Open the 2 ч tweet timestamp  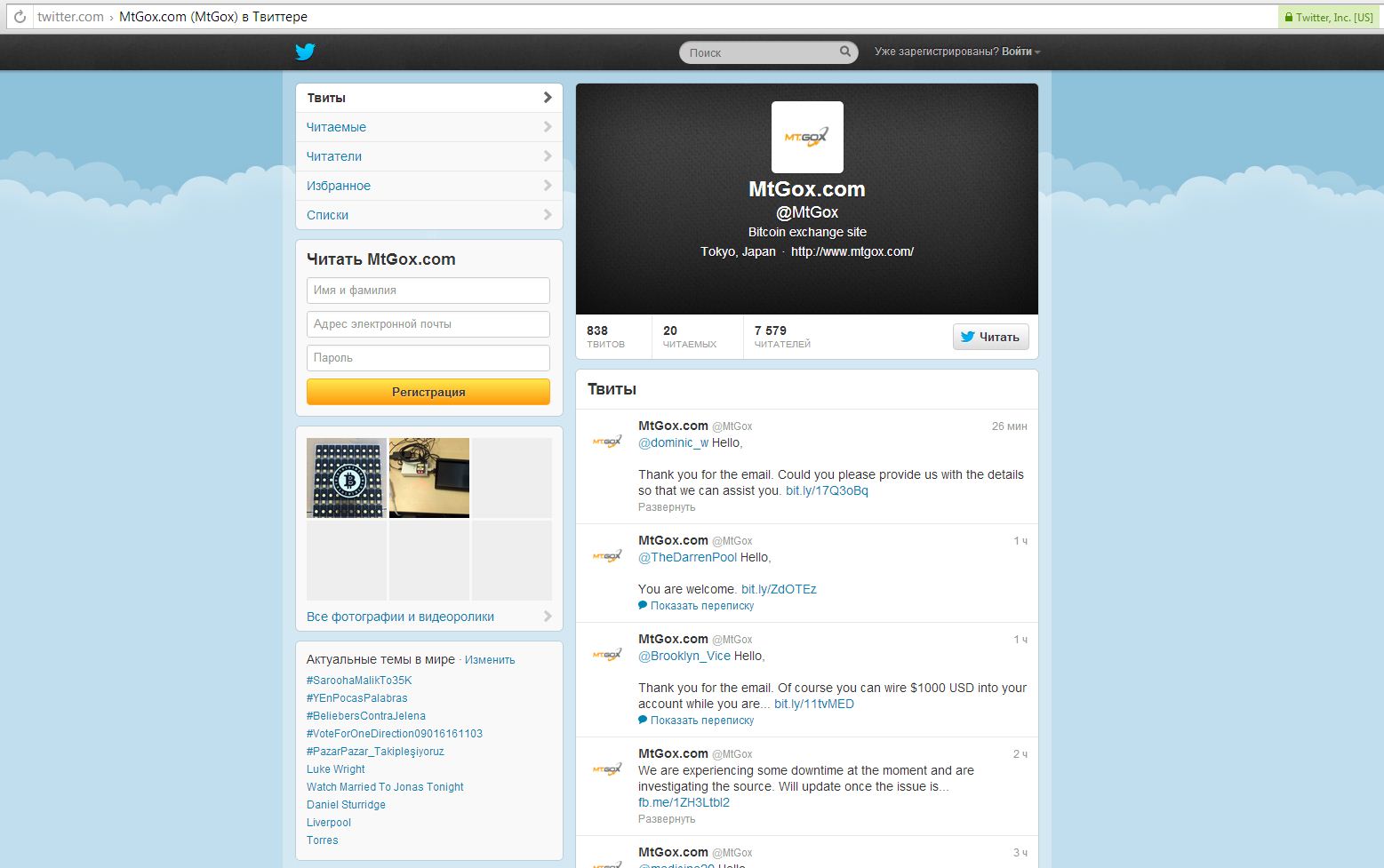[x=1020, y=754]
